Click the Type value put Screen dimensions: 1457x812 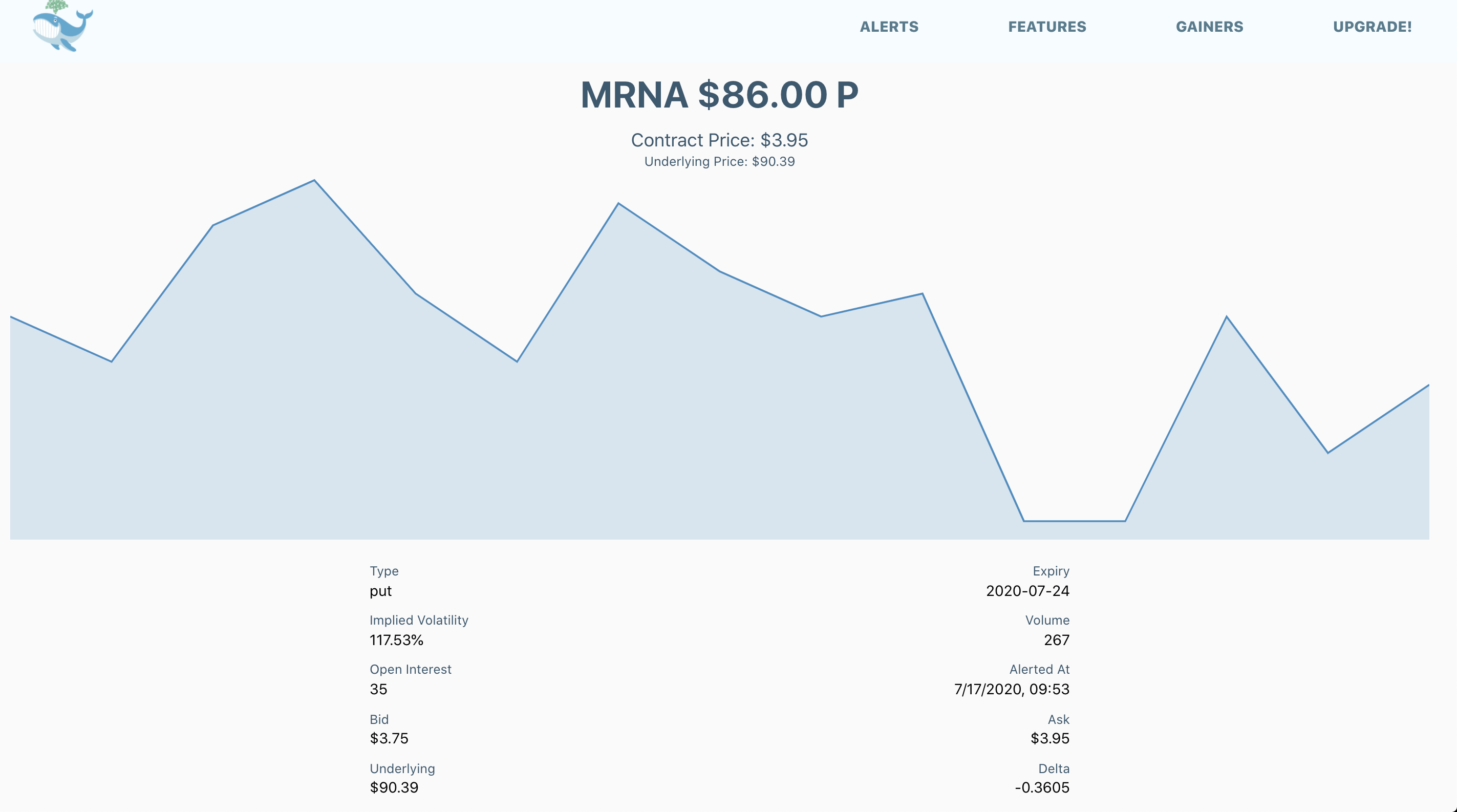pyautogui.click(x=380, y=591)
